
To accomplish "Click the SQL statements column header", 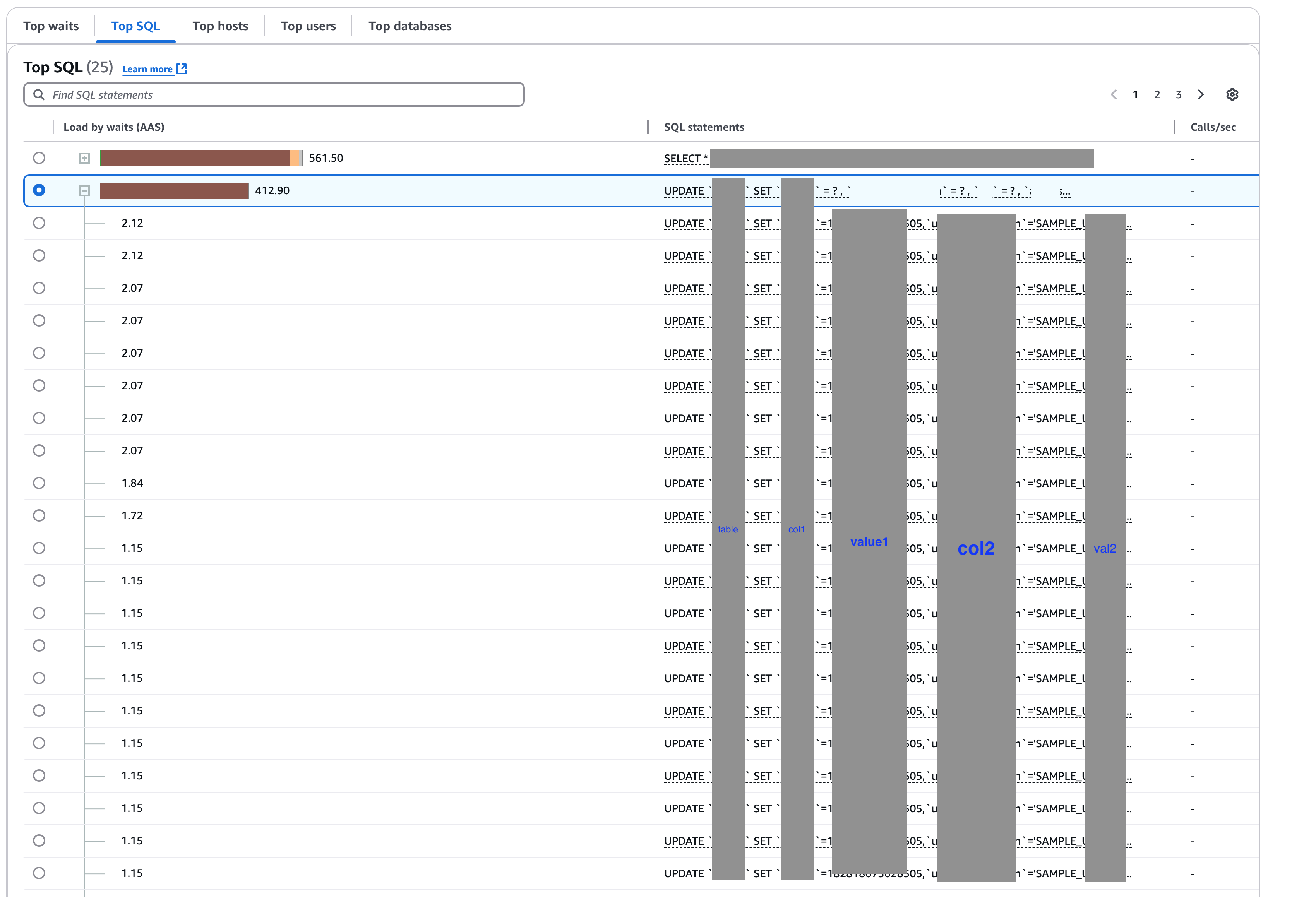I will 704,127.
